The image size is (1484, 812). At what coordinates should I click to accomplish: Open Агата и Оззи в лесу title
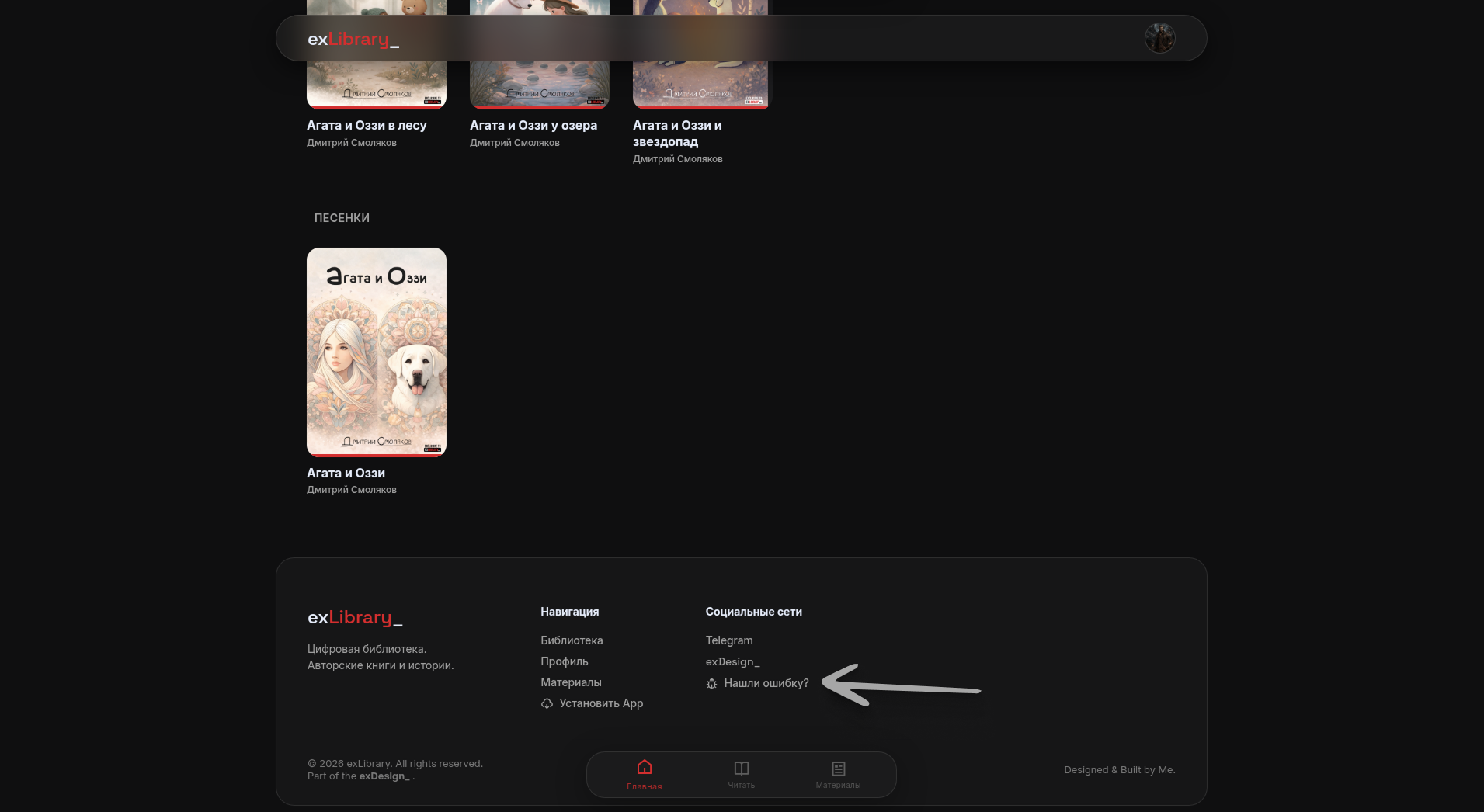pos(367,126)
